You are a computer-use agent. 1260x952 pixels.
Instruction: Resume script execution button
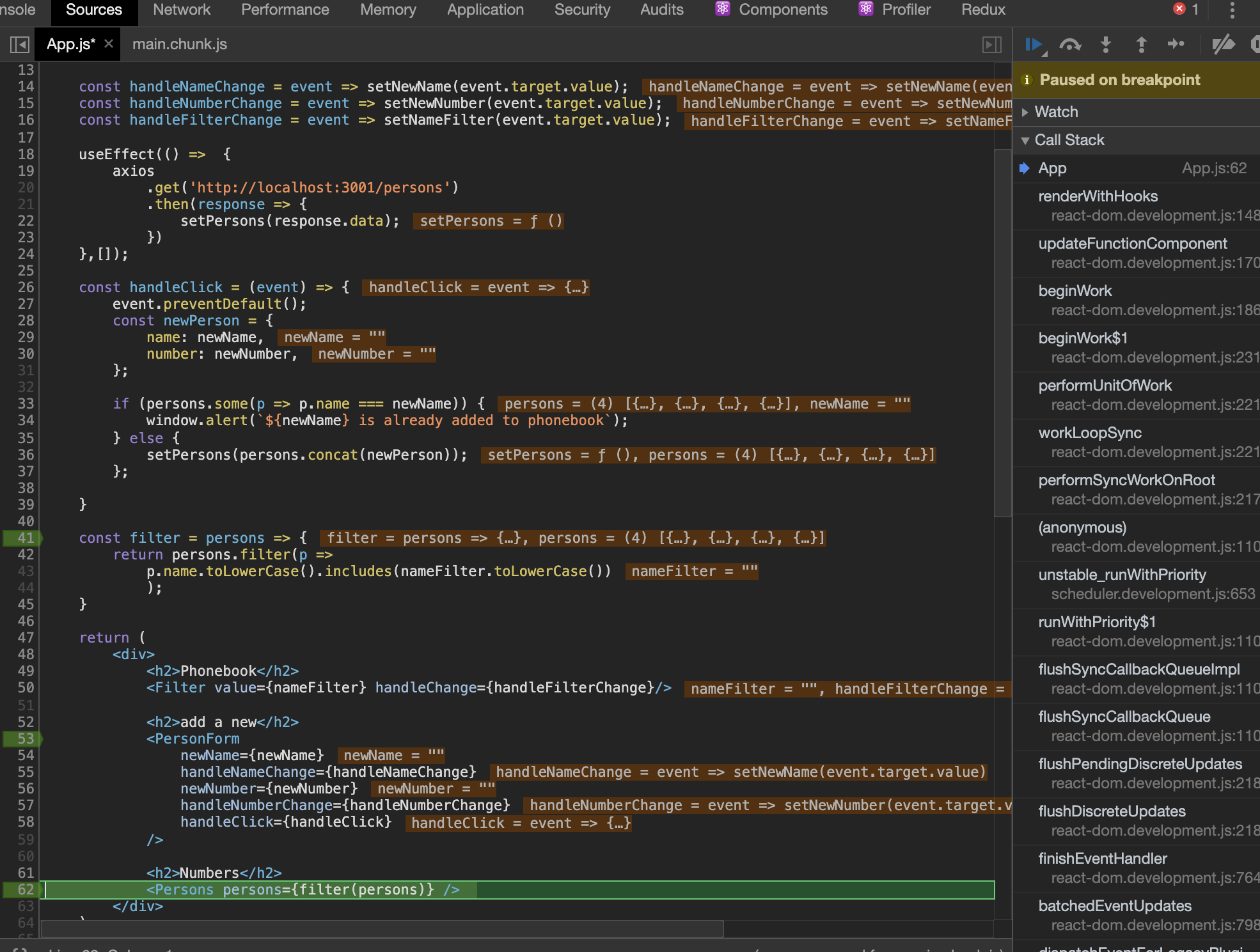click(1034, 44)
